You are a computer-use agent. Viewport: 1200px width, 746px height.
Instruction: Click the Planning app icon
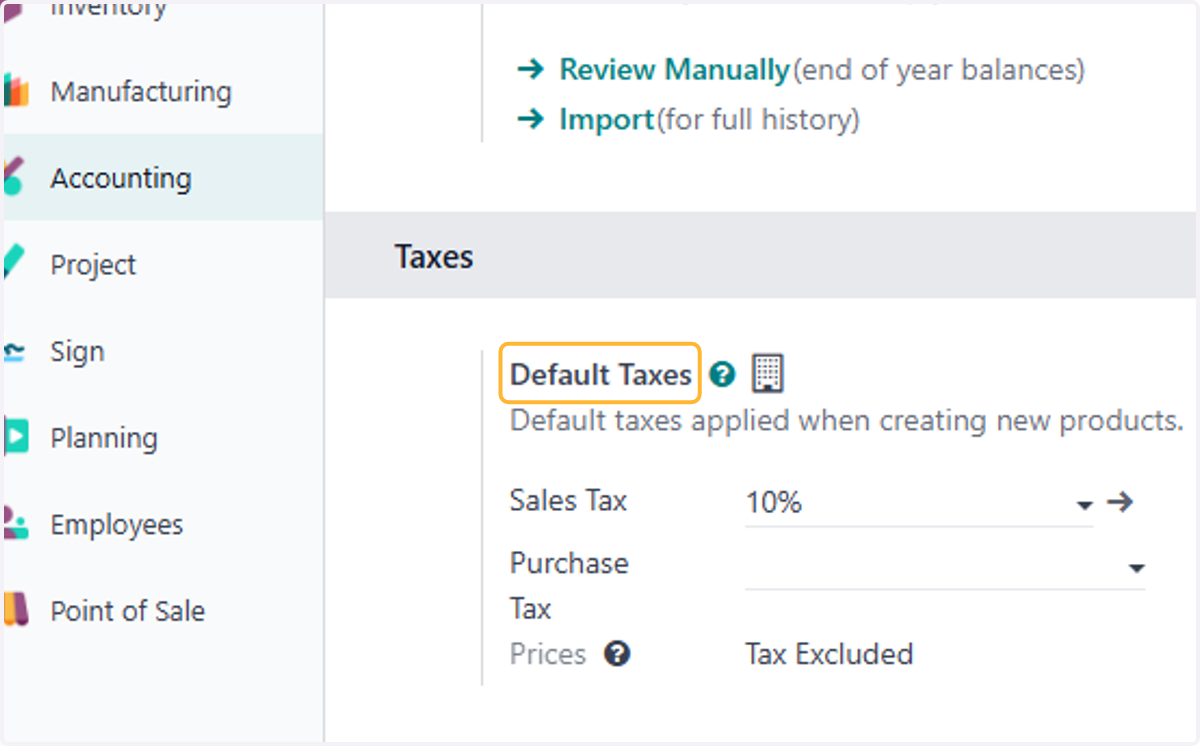pos(15,438)
